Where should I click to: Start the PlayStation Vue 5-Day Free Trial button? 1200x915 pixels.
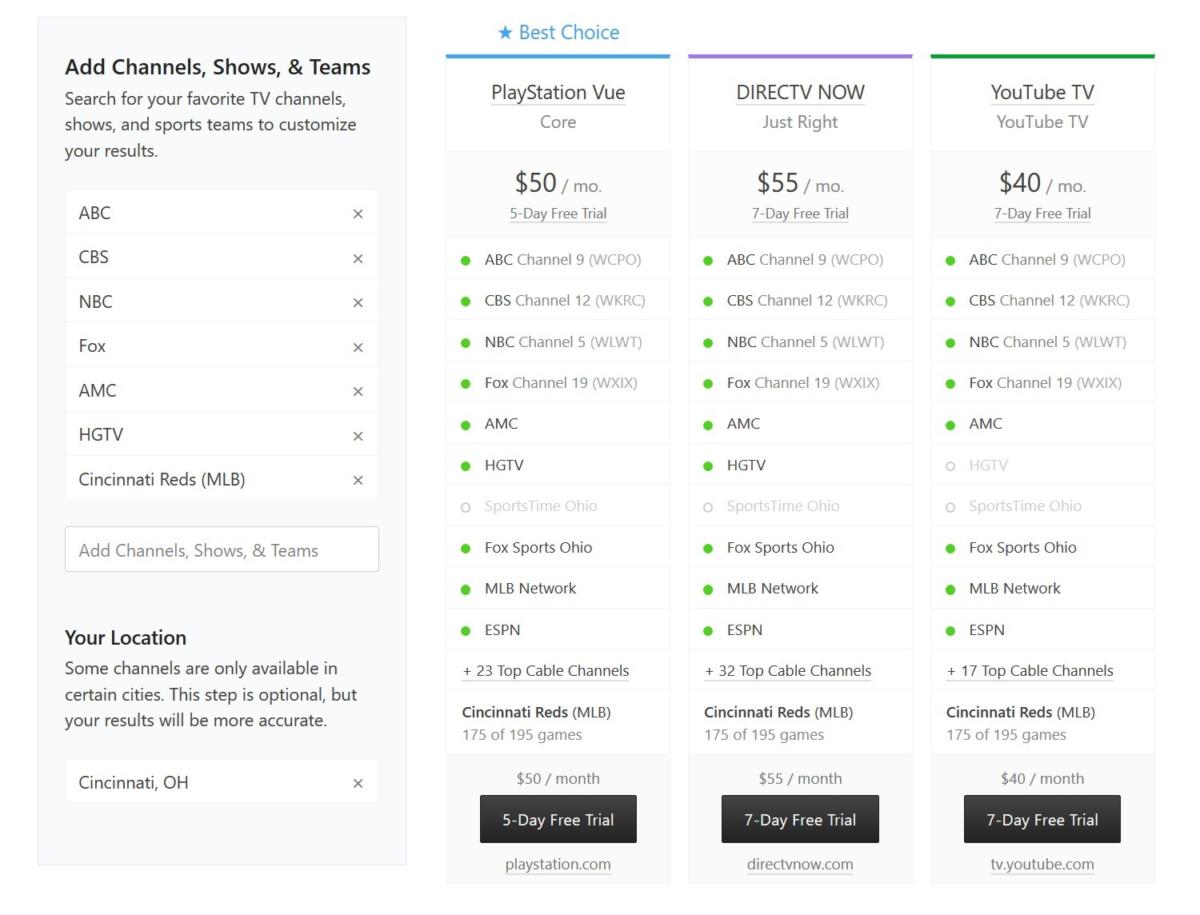click(x=558, y=820)
